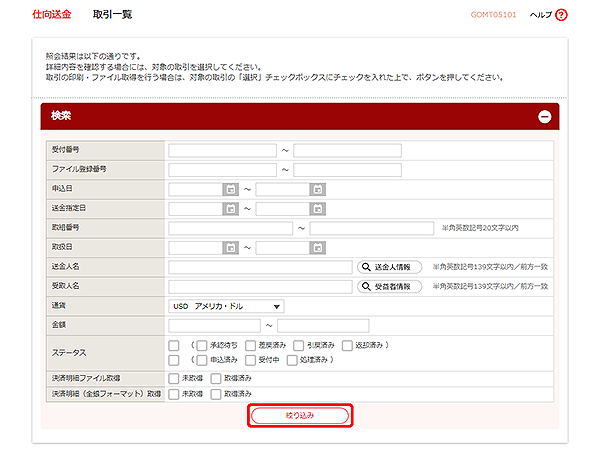Image resolution: width=600 pixels, height=459 pixels.
Task: Open the ヘルプ question mark icon
Action: 561,15
